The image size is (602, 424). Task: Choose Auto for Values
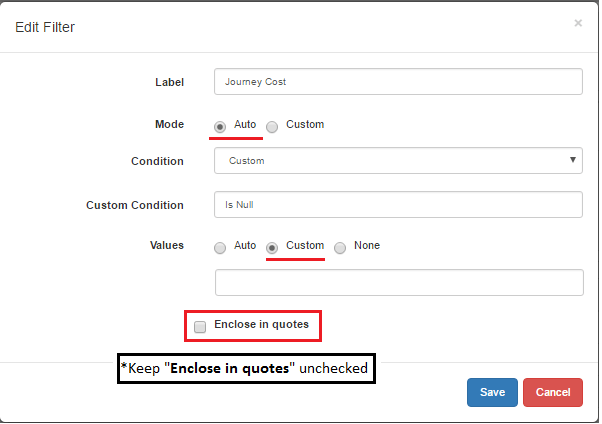(x=220, y=248)
